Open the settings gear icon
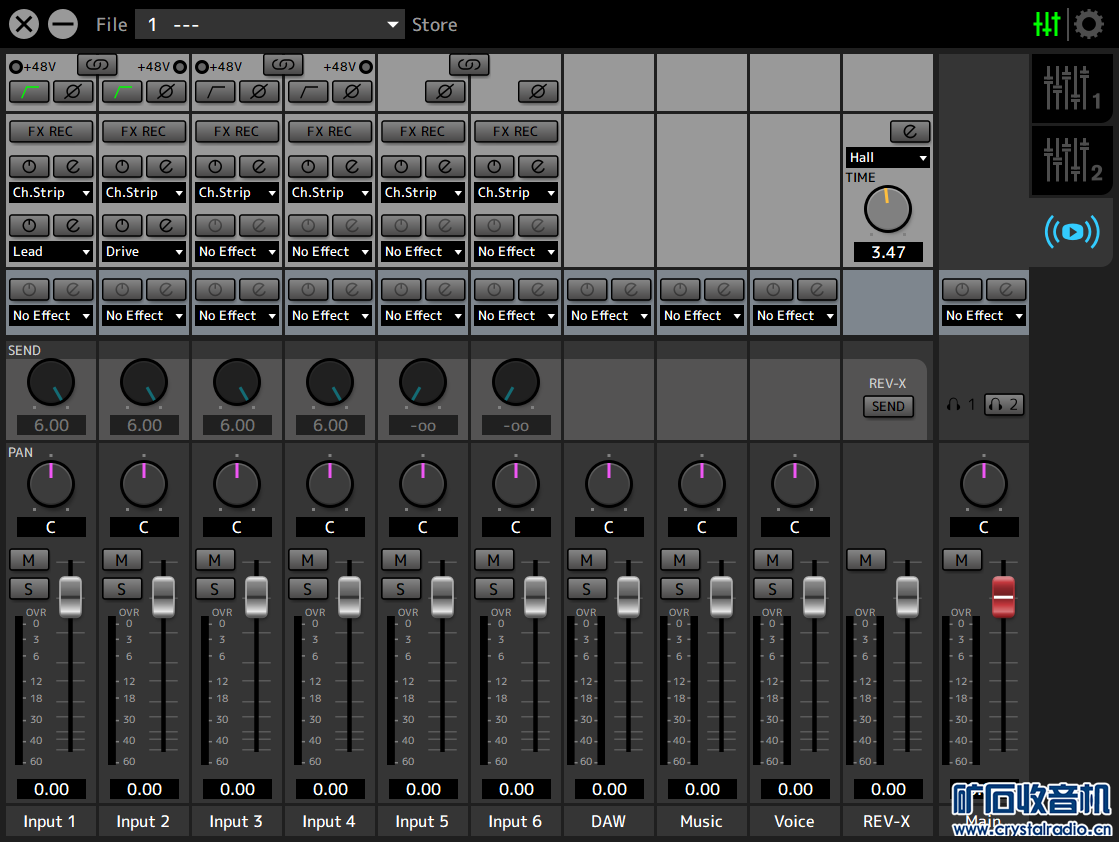 click(x=1088, y=24)
